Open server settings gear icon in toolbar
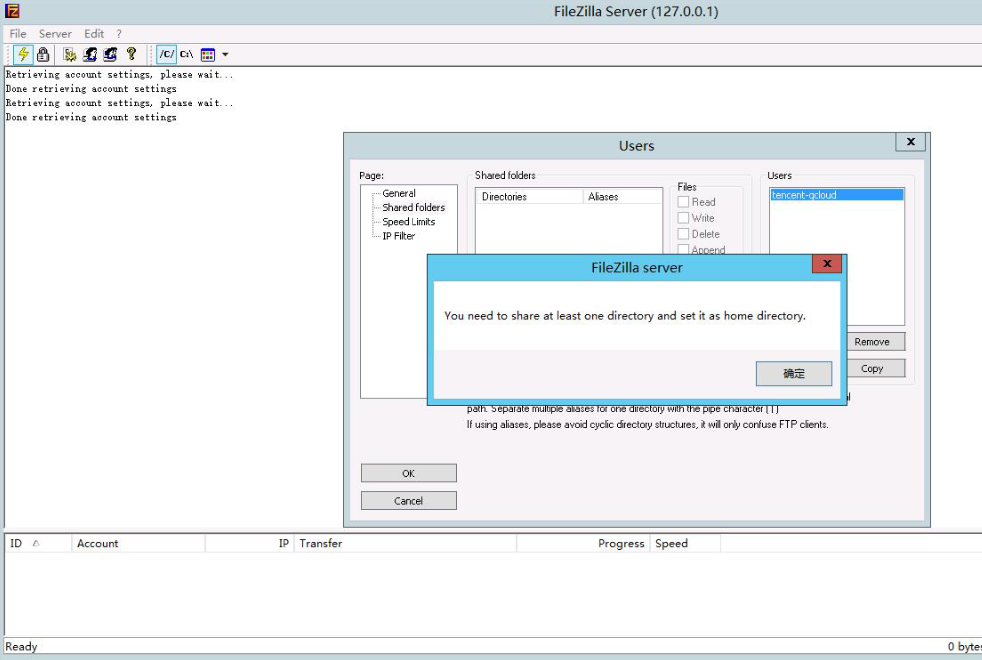 (70, 54)
